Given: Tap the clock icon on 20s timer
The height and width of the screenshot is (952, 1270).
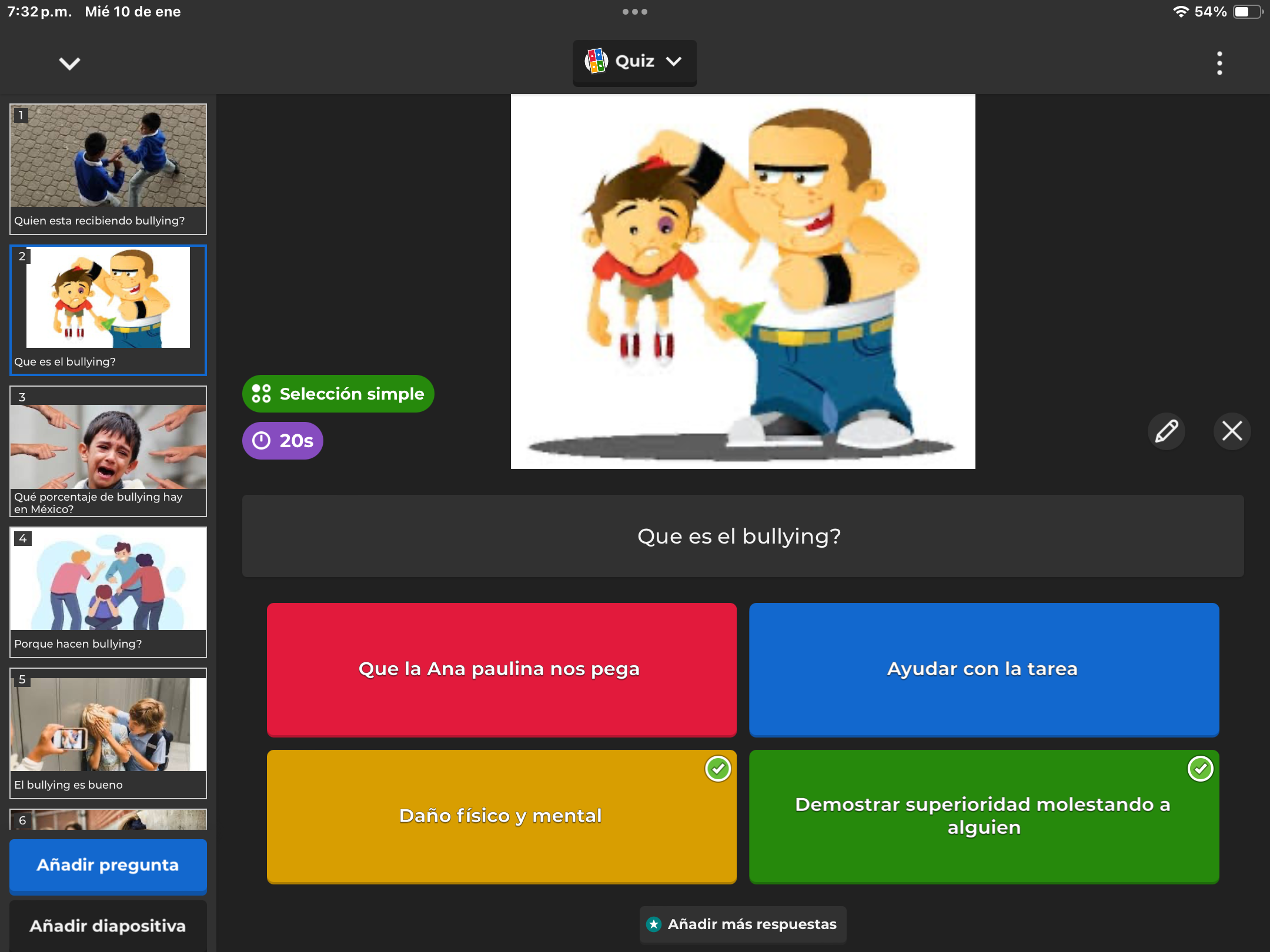Looking at the screenshot, I should point(261,441).
